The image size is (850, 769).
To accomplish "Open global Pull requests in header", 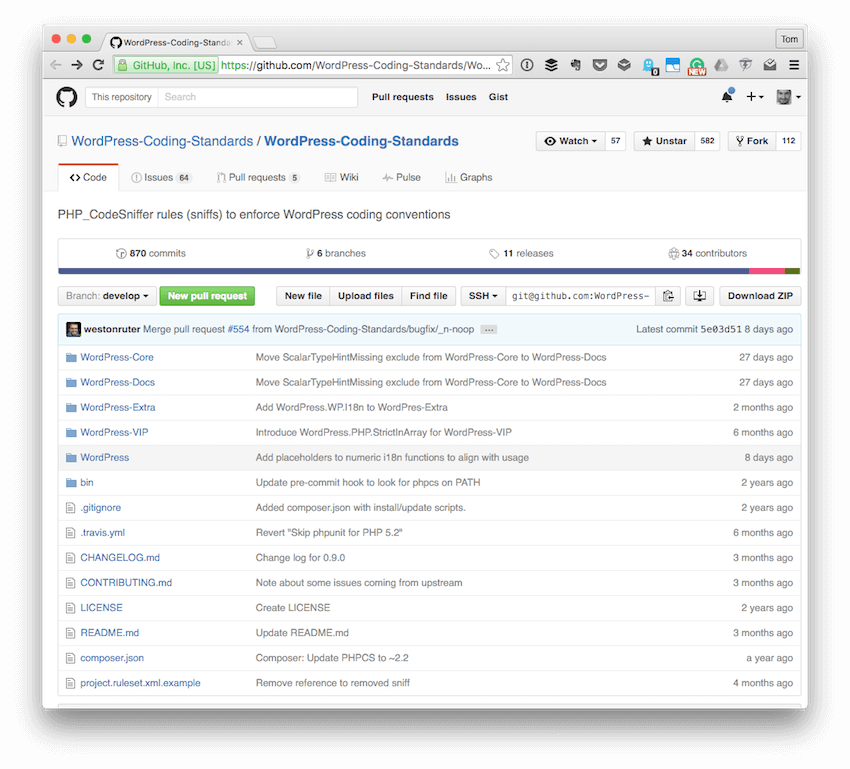I will coord(403,97).
